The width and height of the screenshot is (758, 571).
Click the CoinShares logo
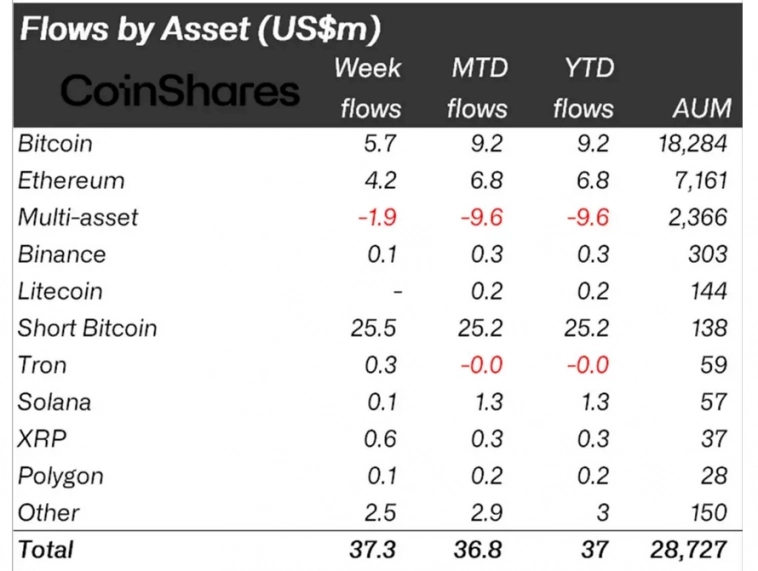[180, 91]
